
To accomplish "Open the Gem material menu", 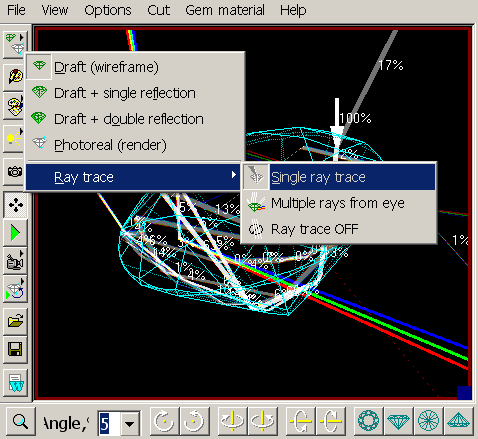I will tap(225, 10).
